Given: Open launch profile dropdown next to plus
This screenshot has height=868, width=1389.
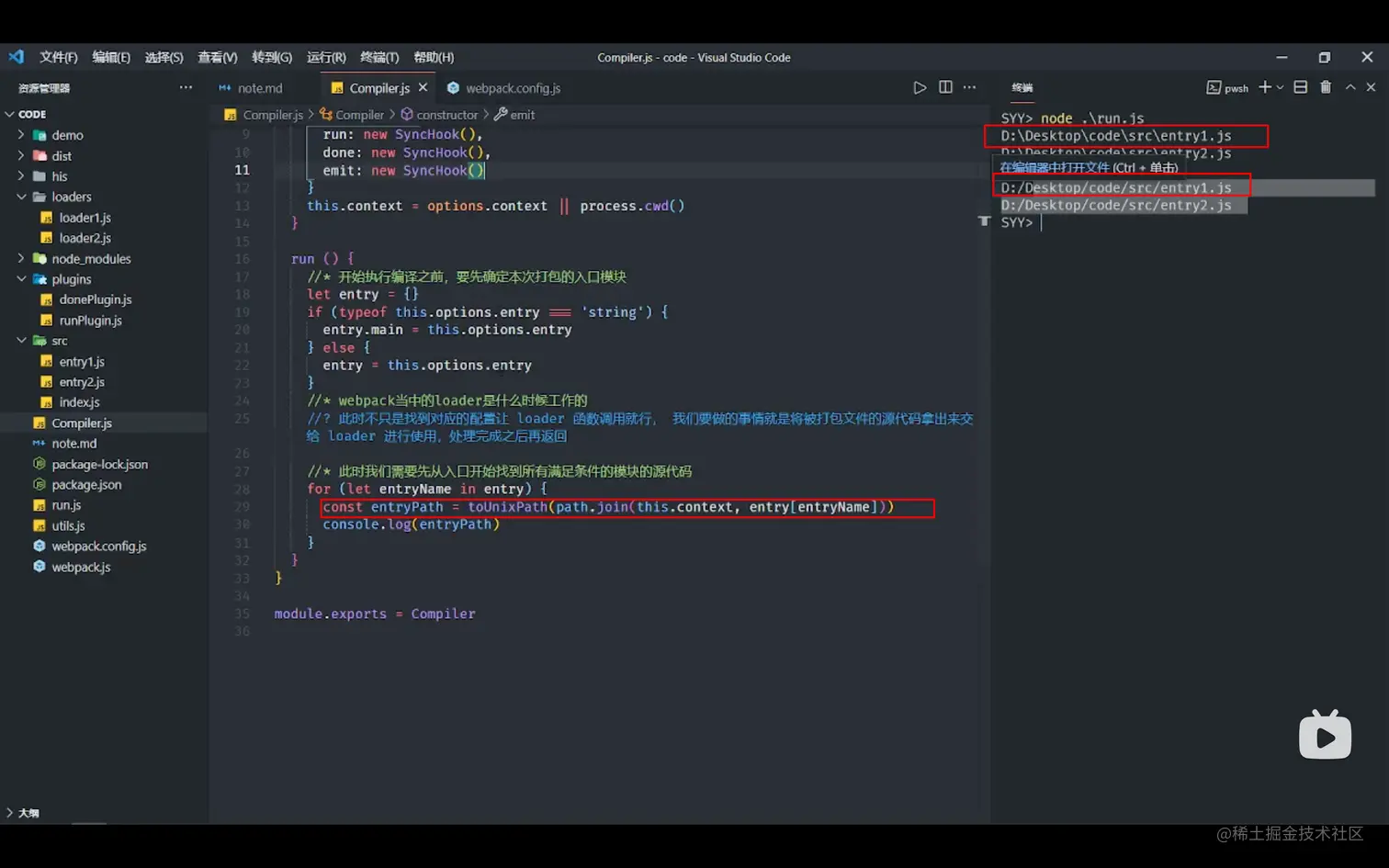Looking at the screenshot, I should click(1281, 88).
